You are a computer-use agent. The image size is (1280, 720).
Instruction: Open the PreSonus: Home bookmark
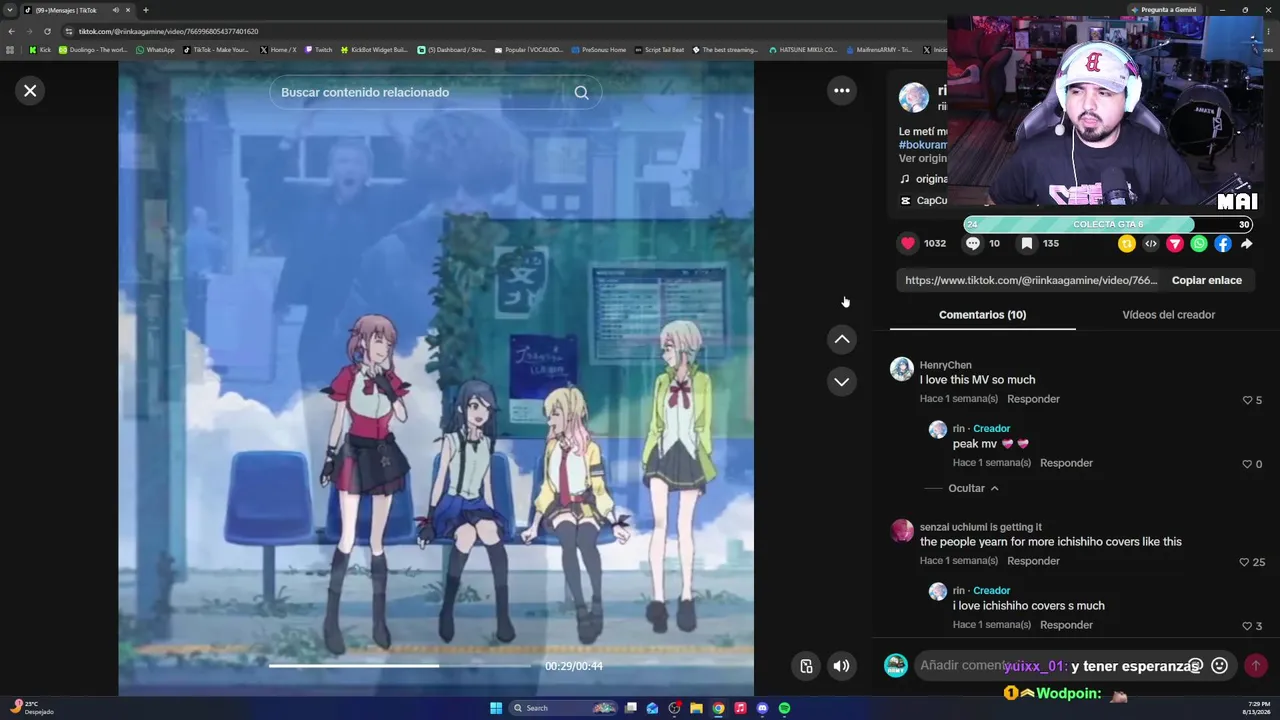[x=599, y=50]
